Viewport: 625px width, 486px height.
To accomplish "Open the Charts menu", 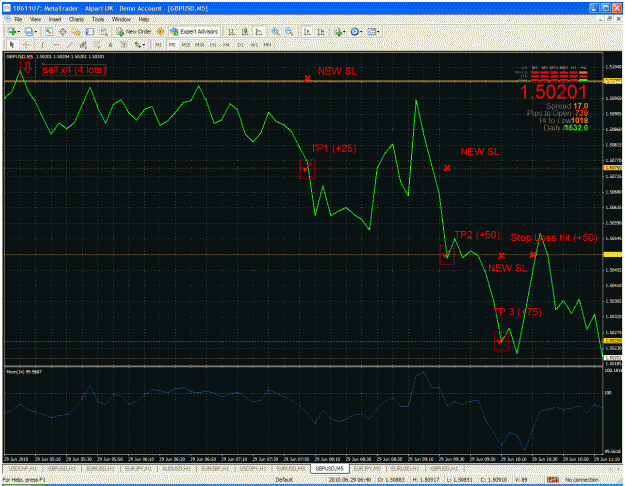I will click(76, 19).
